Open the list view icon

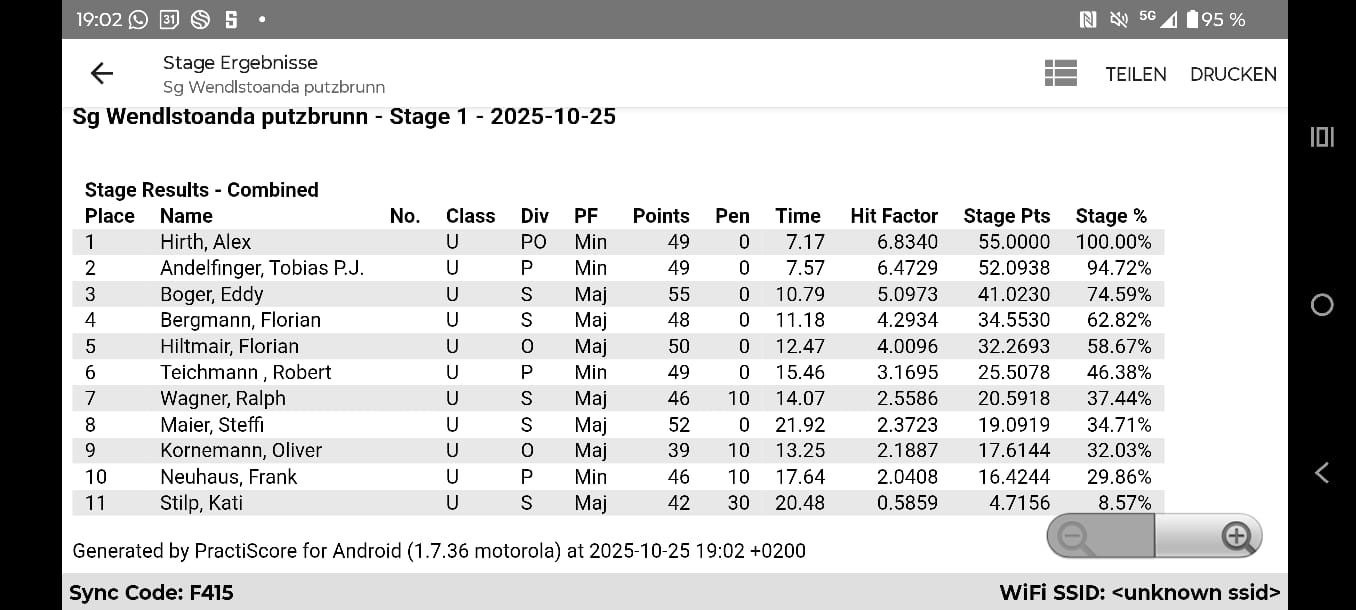click(1060, 73)
